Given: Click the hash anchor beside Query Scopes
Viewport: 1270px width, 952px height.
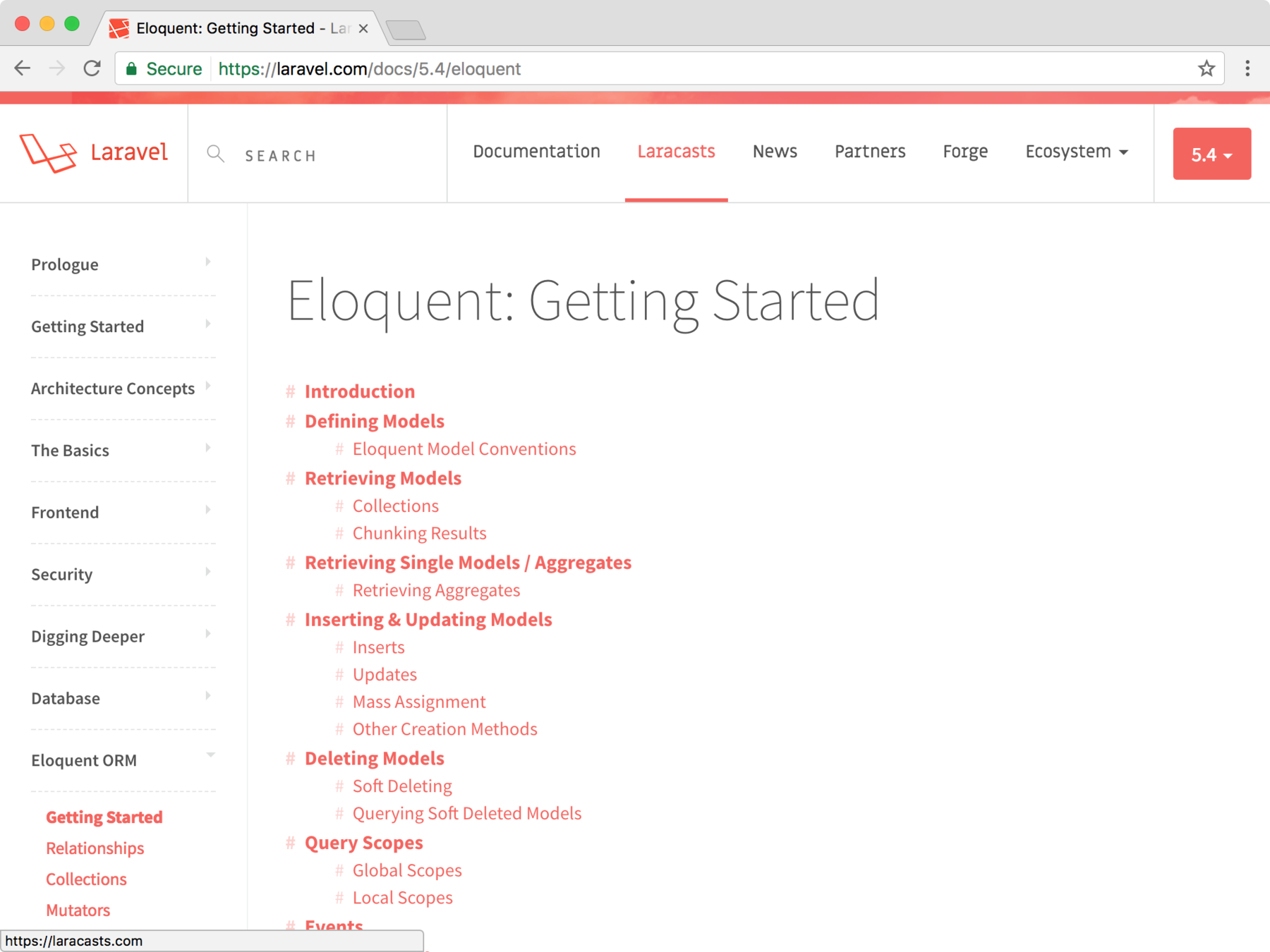Looking at the screenshot, I should pos(290,843).
